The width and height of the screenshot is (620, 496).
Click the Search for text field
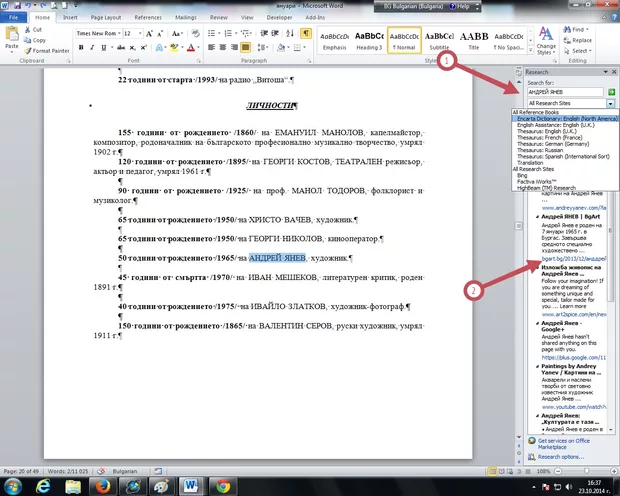pyautogui.click(x=557, y=91)
